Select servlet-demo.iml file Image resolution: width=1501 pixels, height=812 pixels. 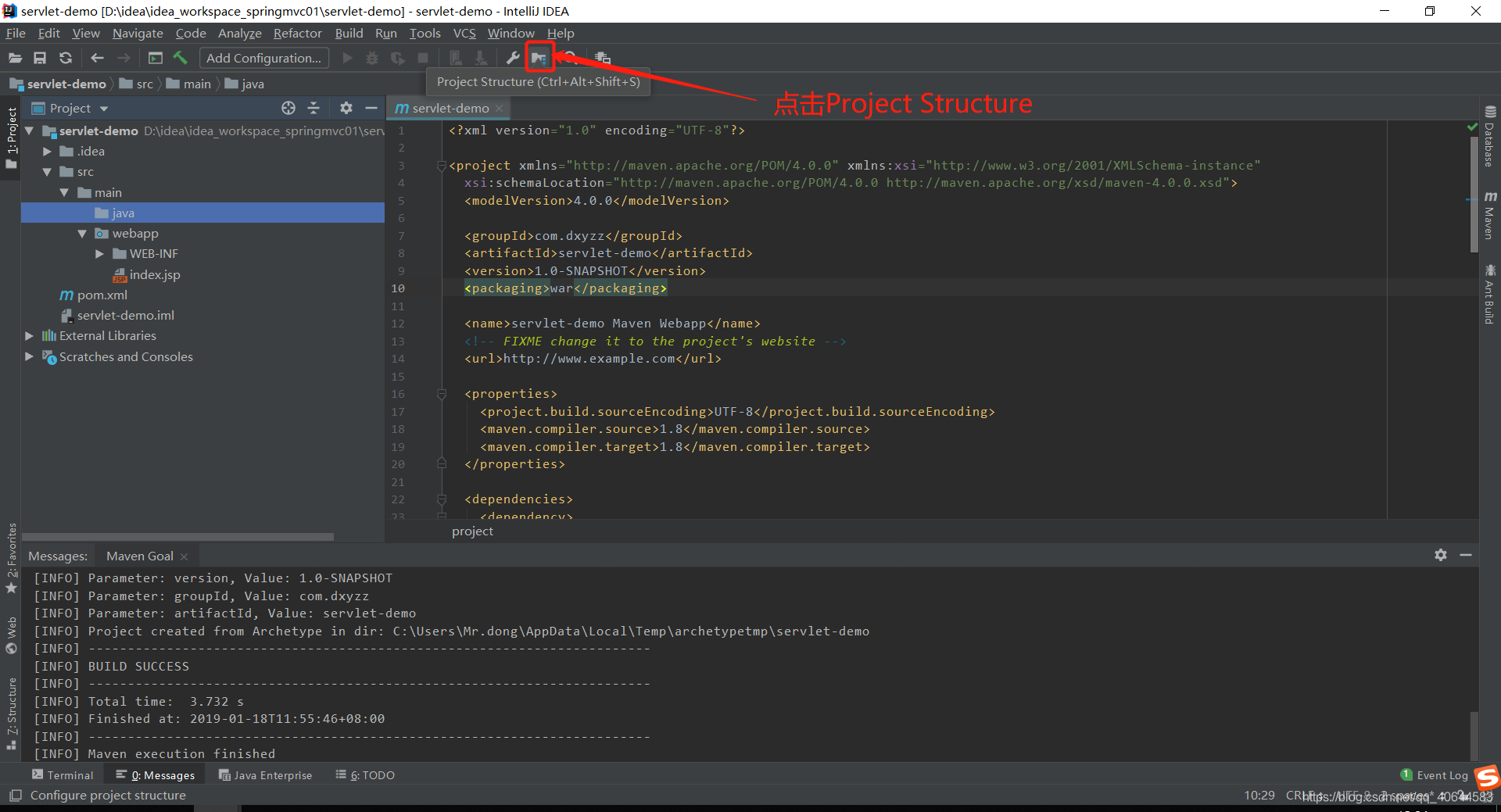tap(117, 316)
